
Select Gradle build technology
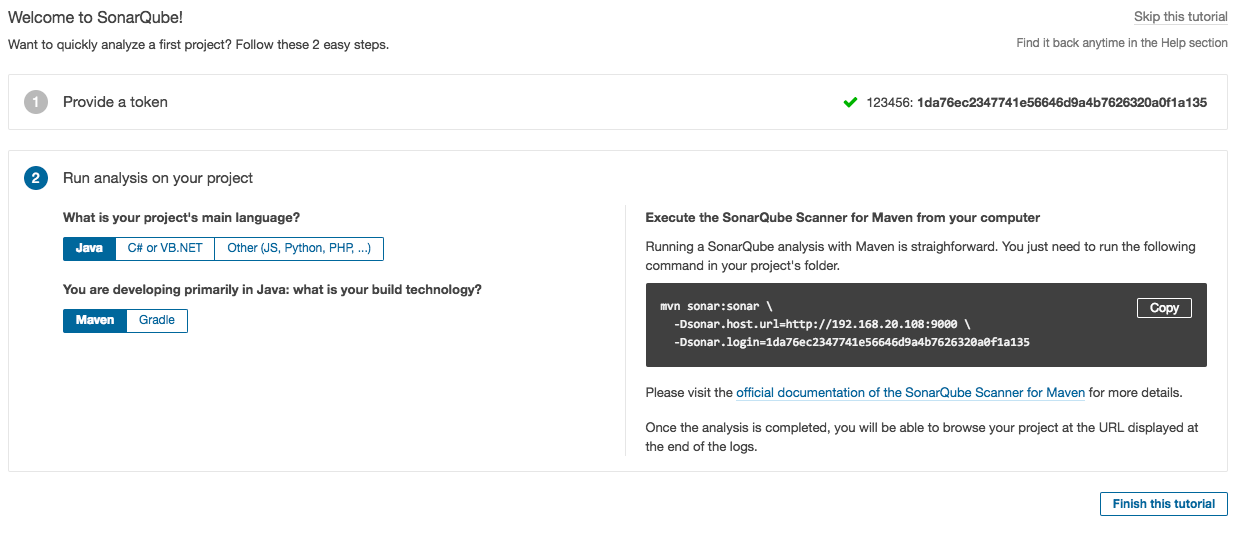[x=157, y=320]
